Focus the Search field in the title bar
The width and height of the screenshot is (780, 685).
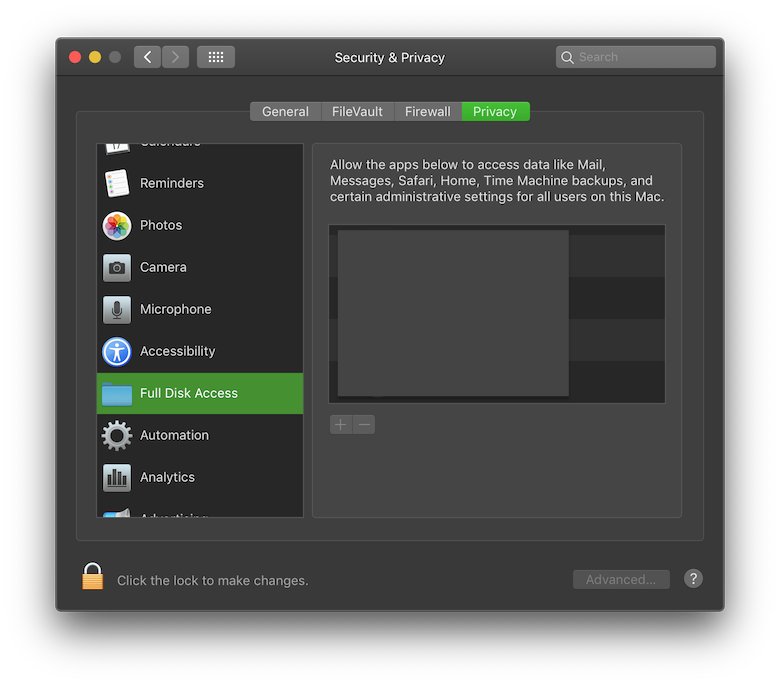(x=636, y=57)
